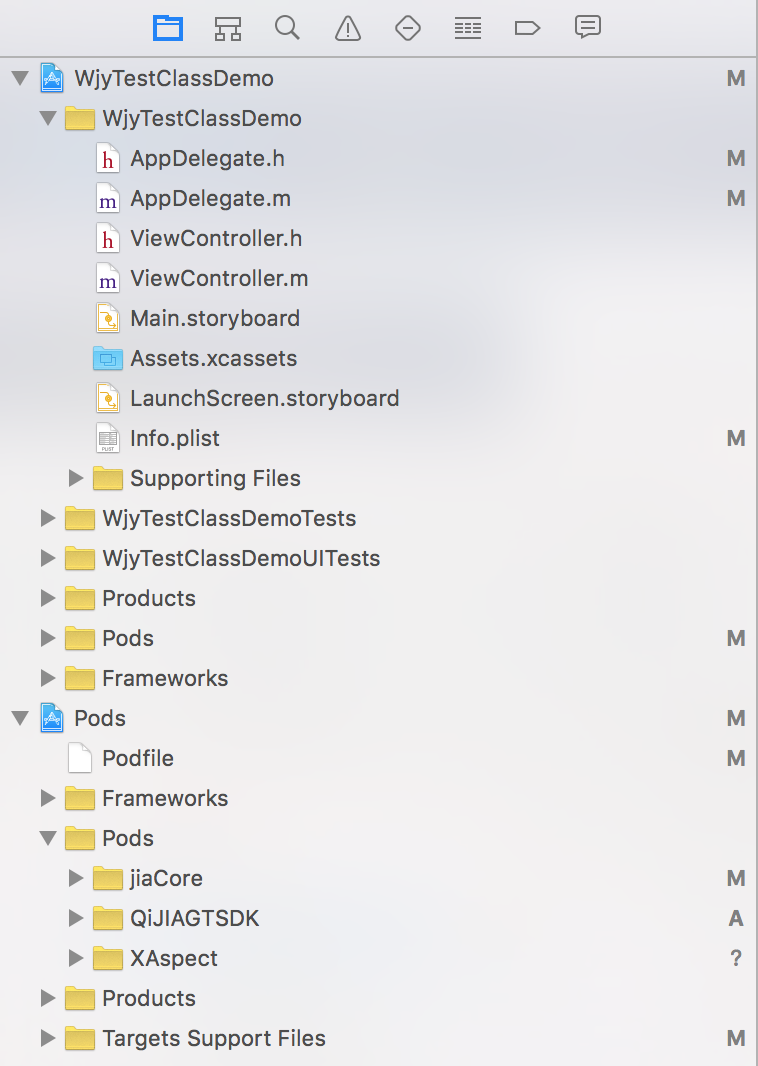
Task: Open the Breakpoint navigator
Action: click(527, 28)
